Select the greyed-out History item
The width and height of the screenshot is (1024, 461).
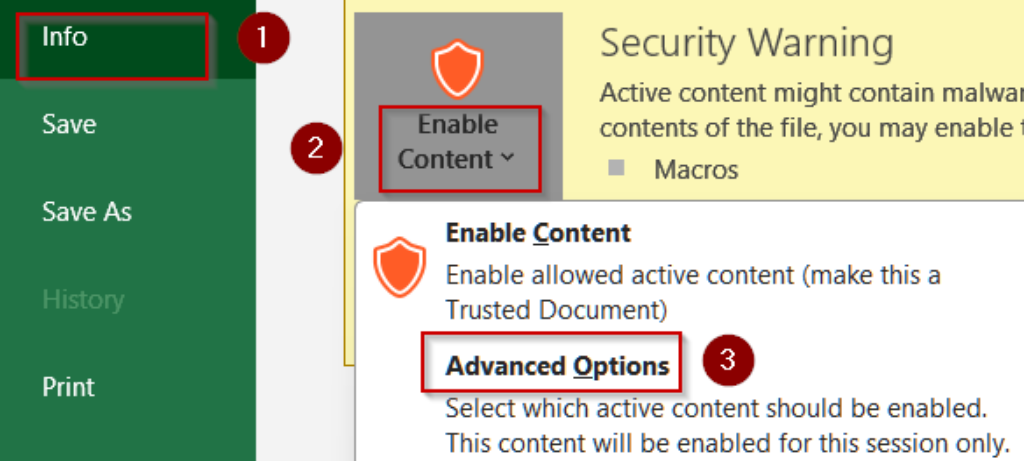[x=83, y=300]
